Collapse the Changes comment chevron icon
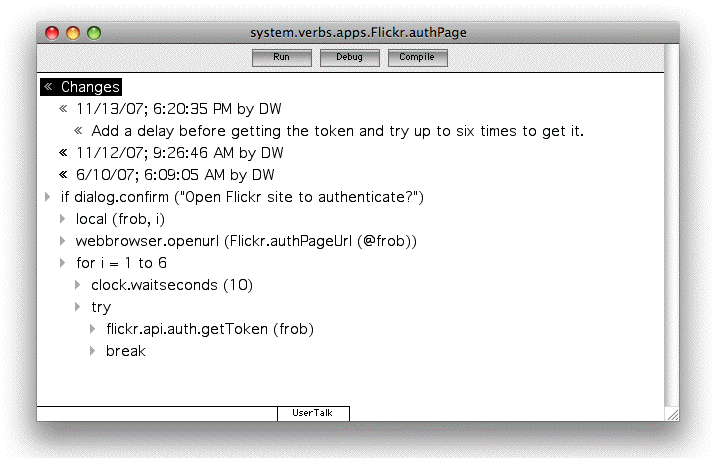This screenshot has width=714, height=458. (x=48, y=87)
